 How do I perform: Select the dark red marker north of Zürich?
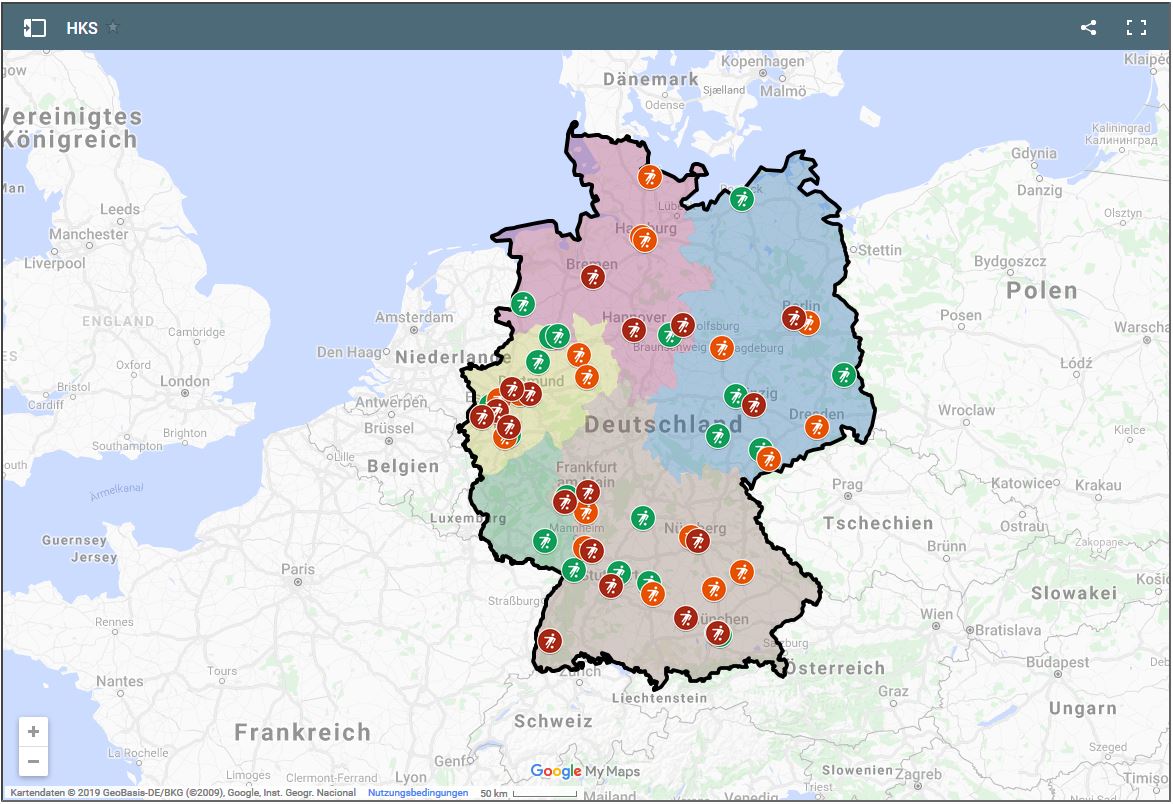[x=550, y=641]
